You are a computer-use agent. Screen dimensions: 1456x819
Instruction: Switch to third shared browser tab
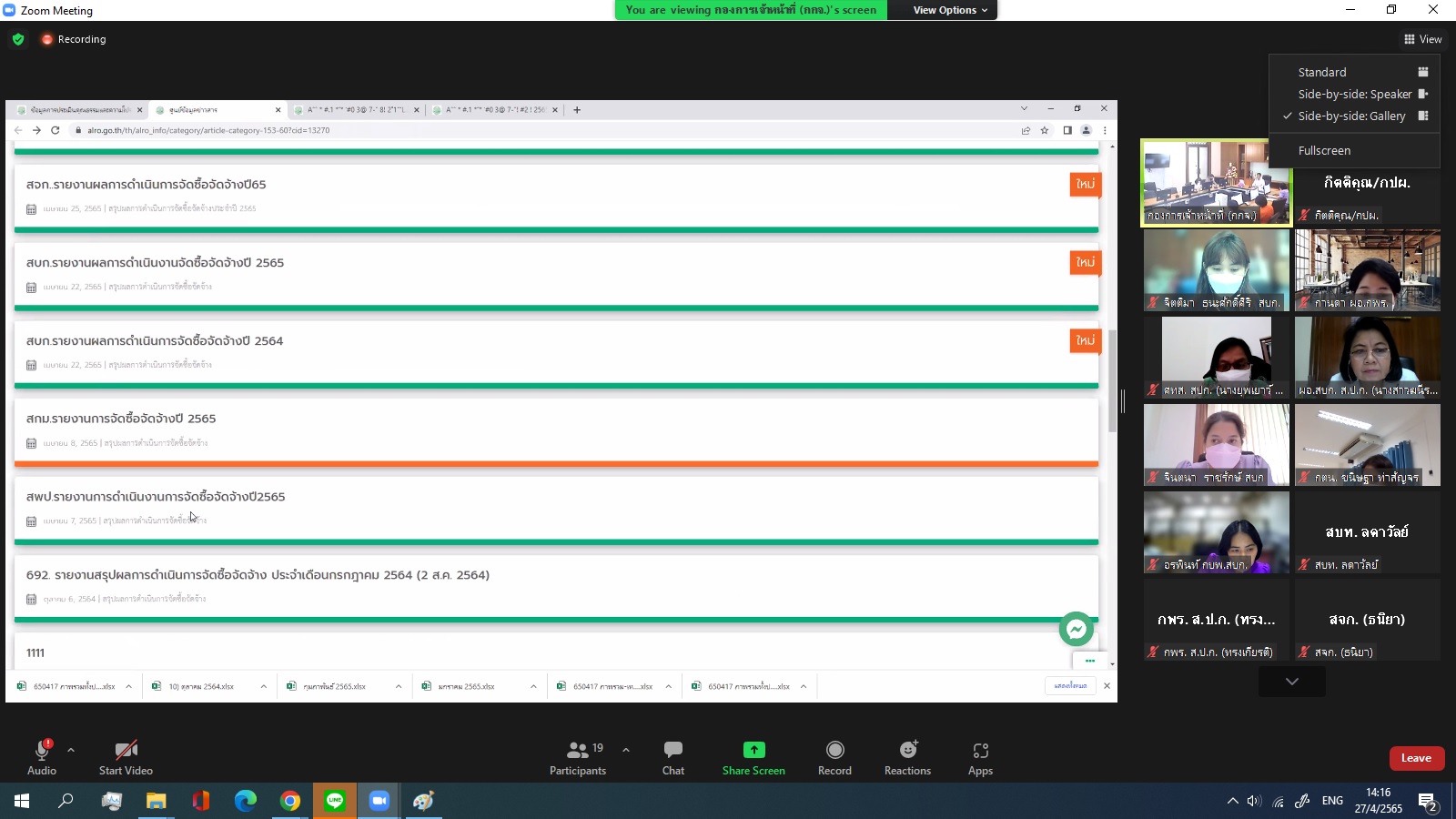(355, 109)
